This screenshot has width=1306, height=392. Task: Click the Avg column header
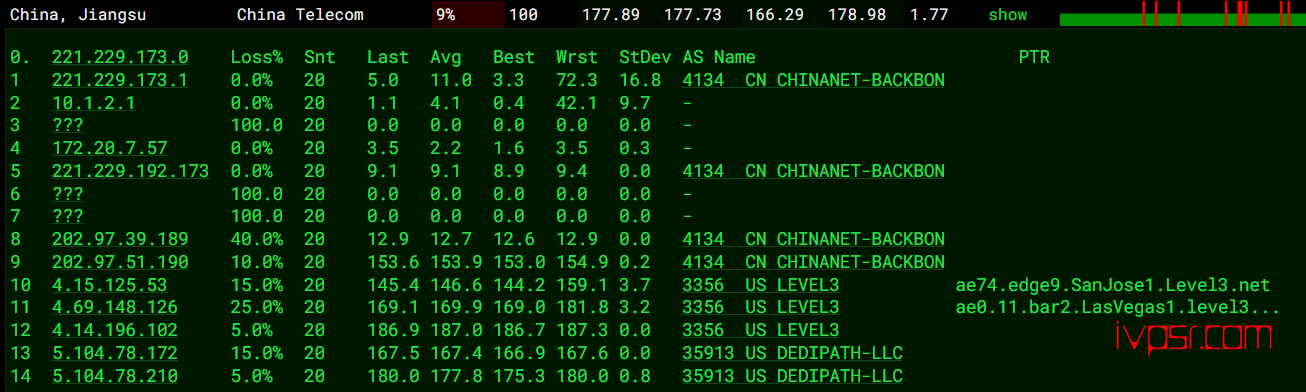[x=446, y=57]
